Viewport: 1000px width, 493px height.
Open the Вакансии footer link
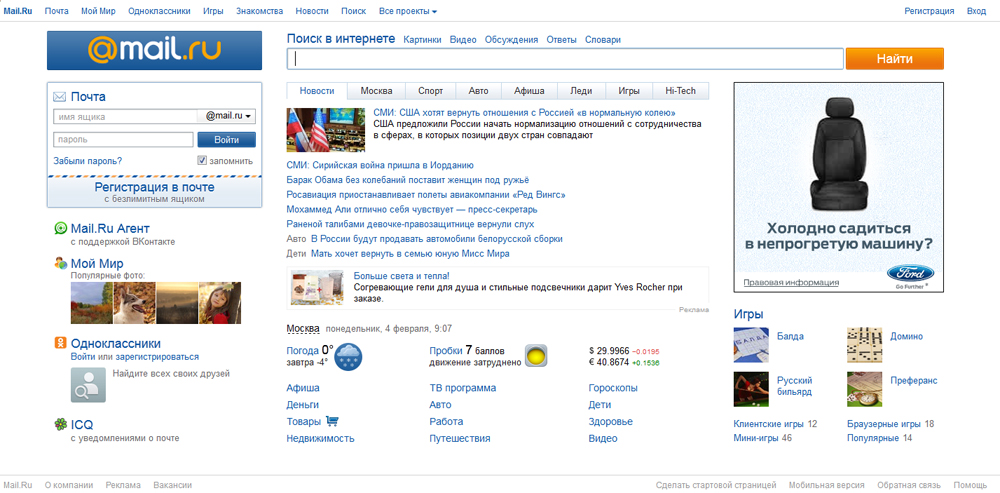[172, 485]
